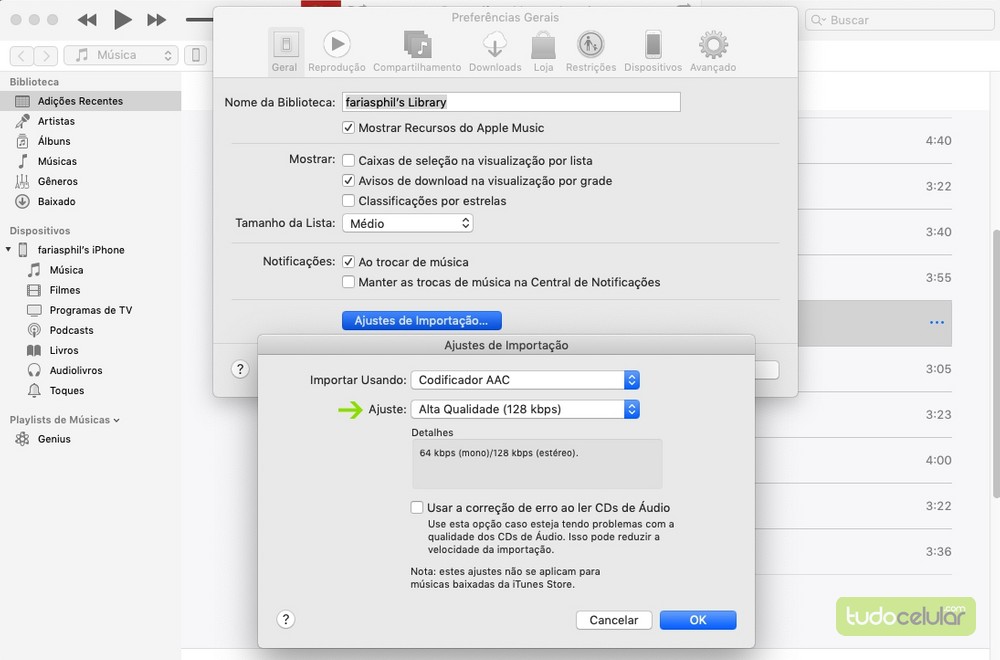Click the Nome da Biblioteca text field
Image resolution: width=1000 pixels, height=660 pixels.
coord(510,102)
